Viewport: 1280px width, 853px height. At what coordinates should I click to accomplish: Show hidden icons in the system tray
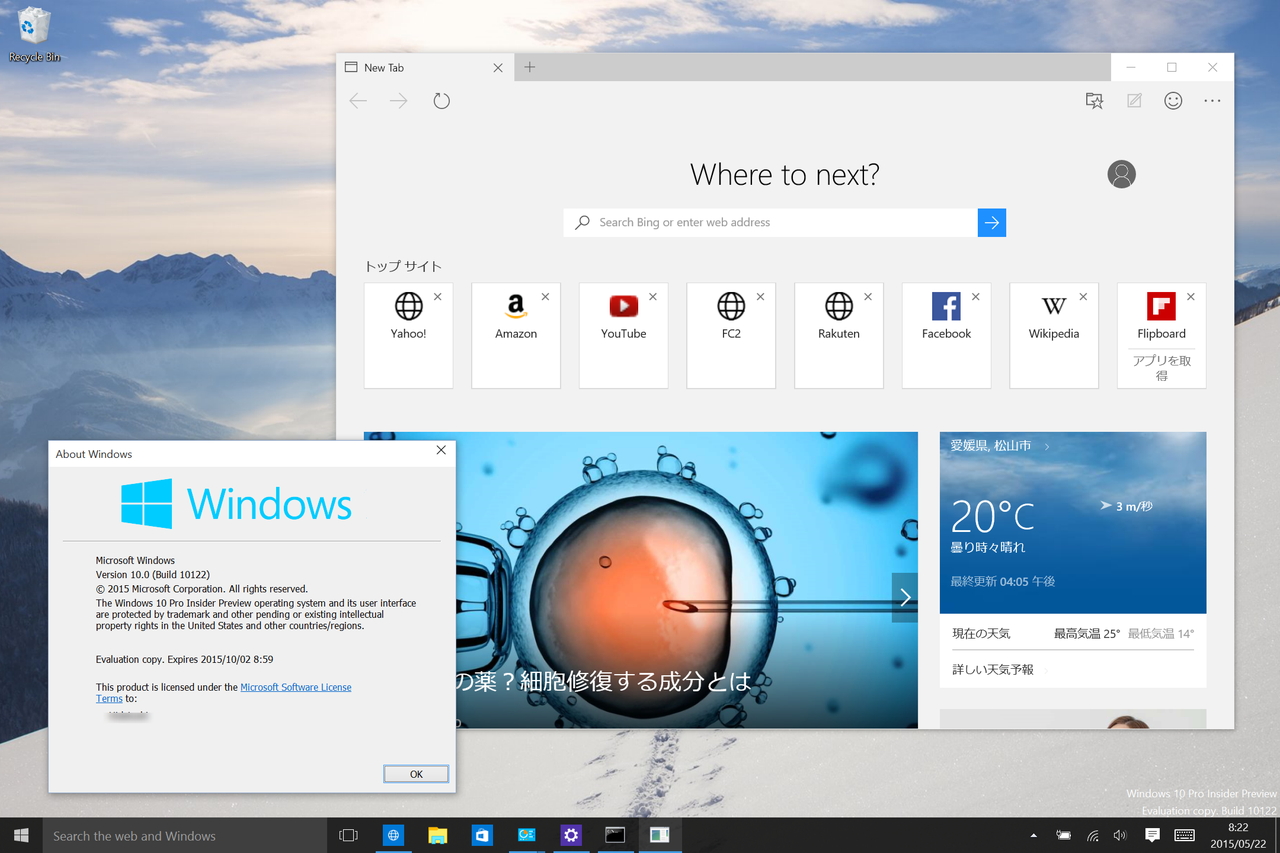(1033, 835)
